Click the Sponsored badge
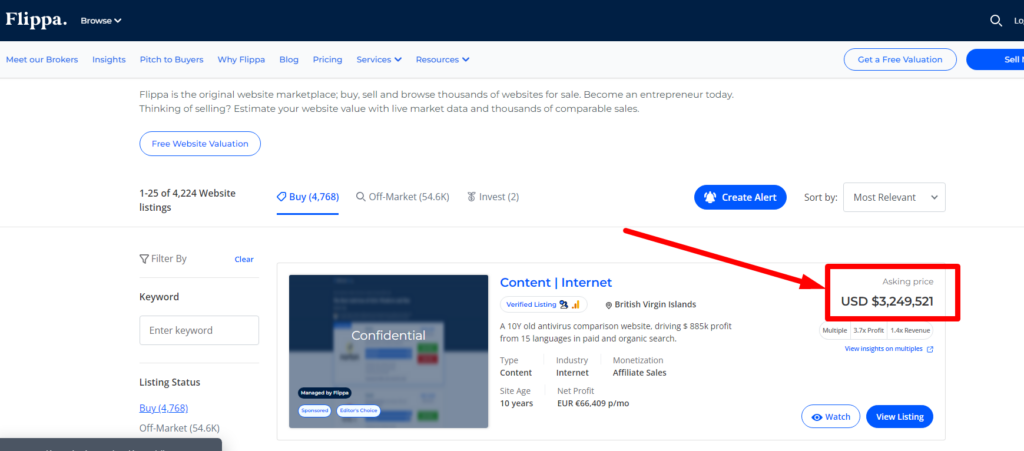Screen dimensions: 1024x451 [315, 411]
